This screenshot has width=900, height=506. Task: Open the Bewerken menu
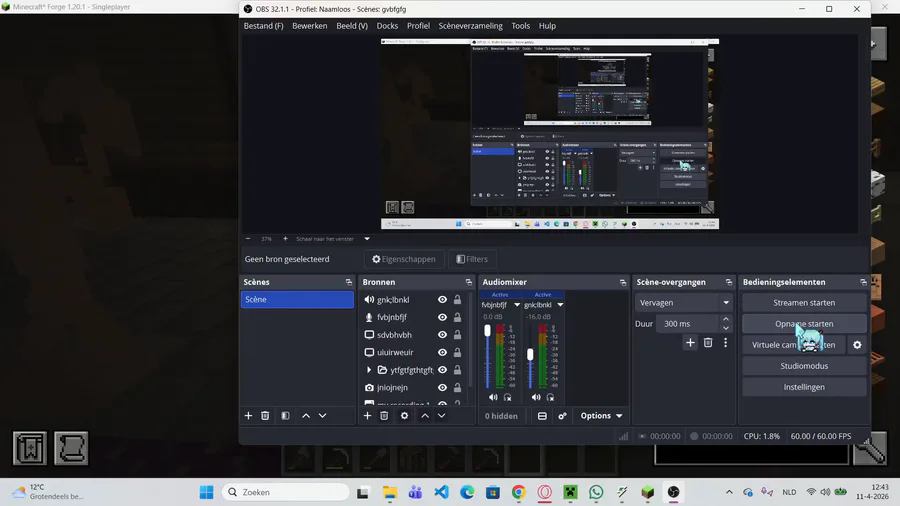[x=309, y=26]
